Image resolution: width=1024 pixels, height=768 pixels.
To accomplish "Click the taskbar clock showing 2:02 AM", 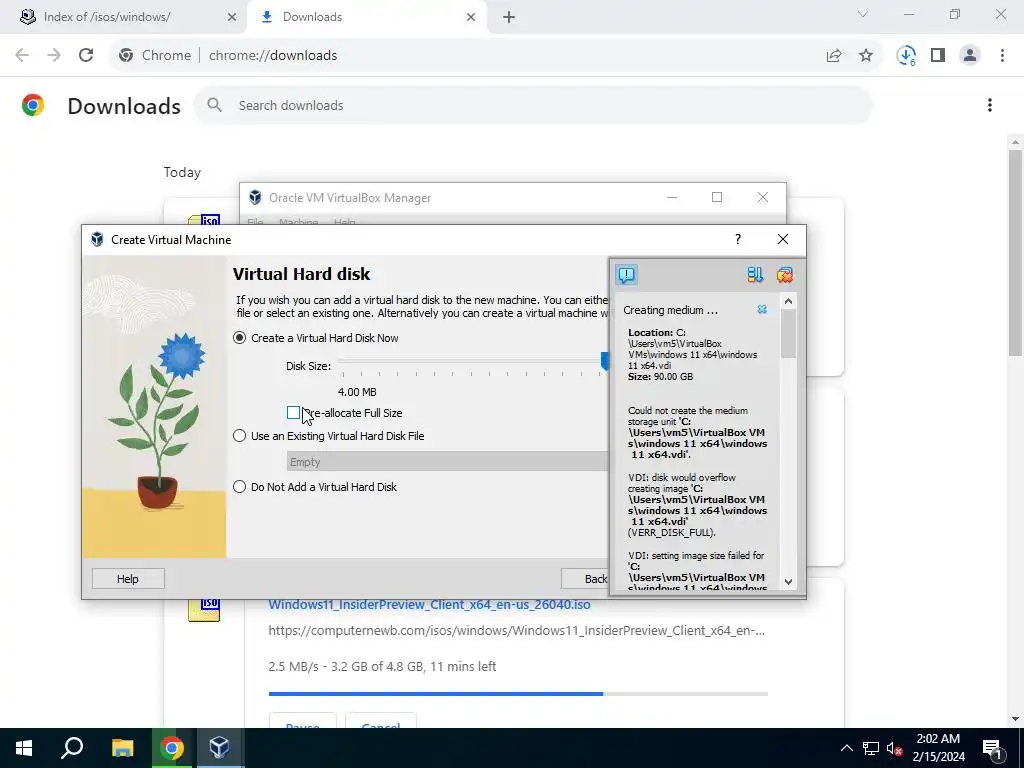I will click(938, 748).
